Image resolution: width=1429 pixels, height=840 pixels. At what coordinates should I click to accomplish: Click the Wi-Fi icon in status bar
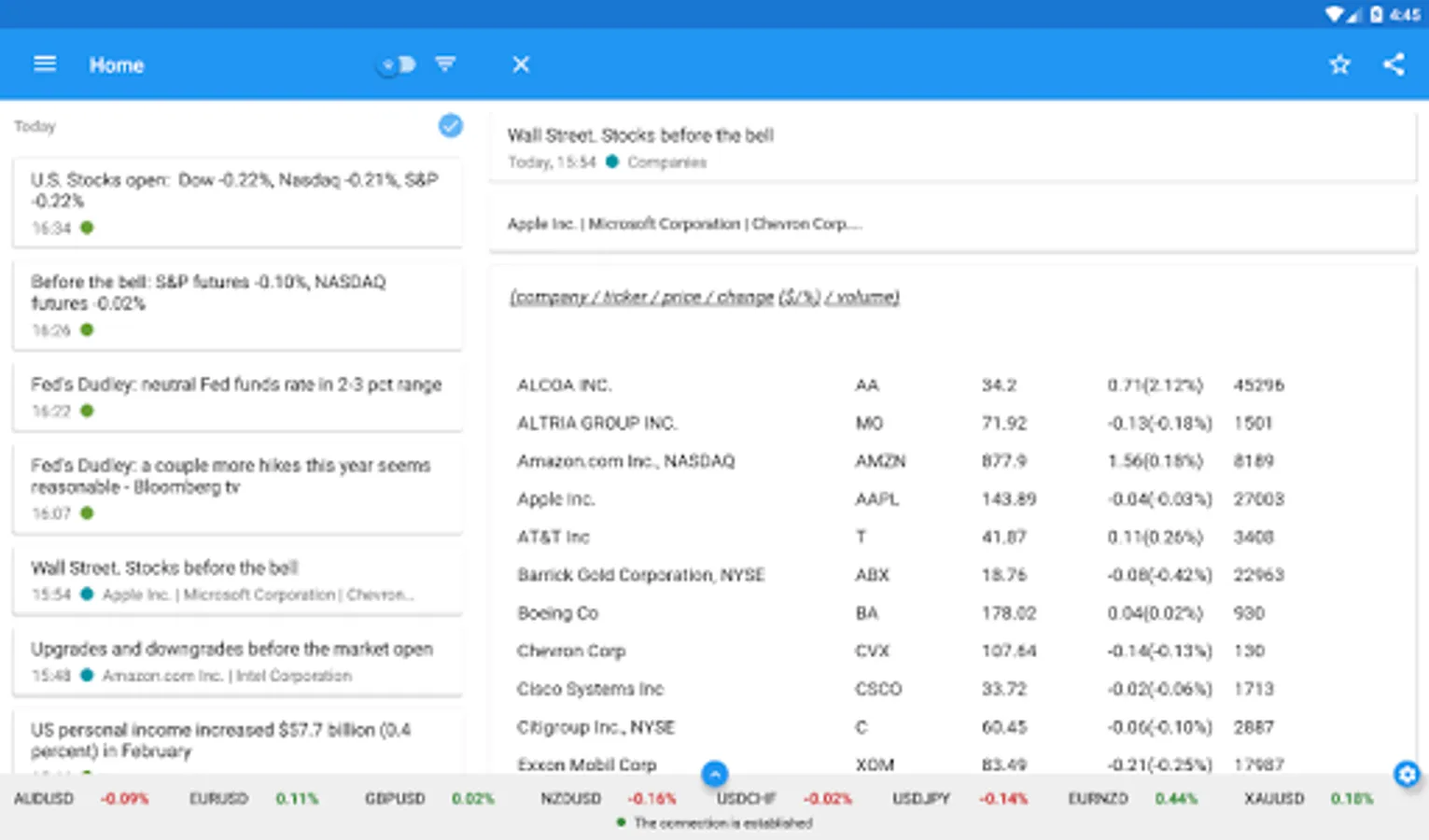click(x=1335, y=14)
